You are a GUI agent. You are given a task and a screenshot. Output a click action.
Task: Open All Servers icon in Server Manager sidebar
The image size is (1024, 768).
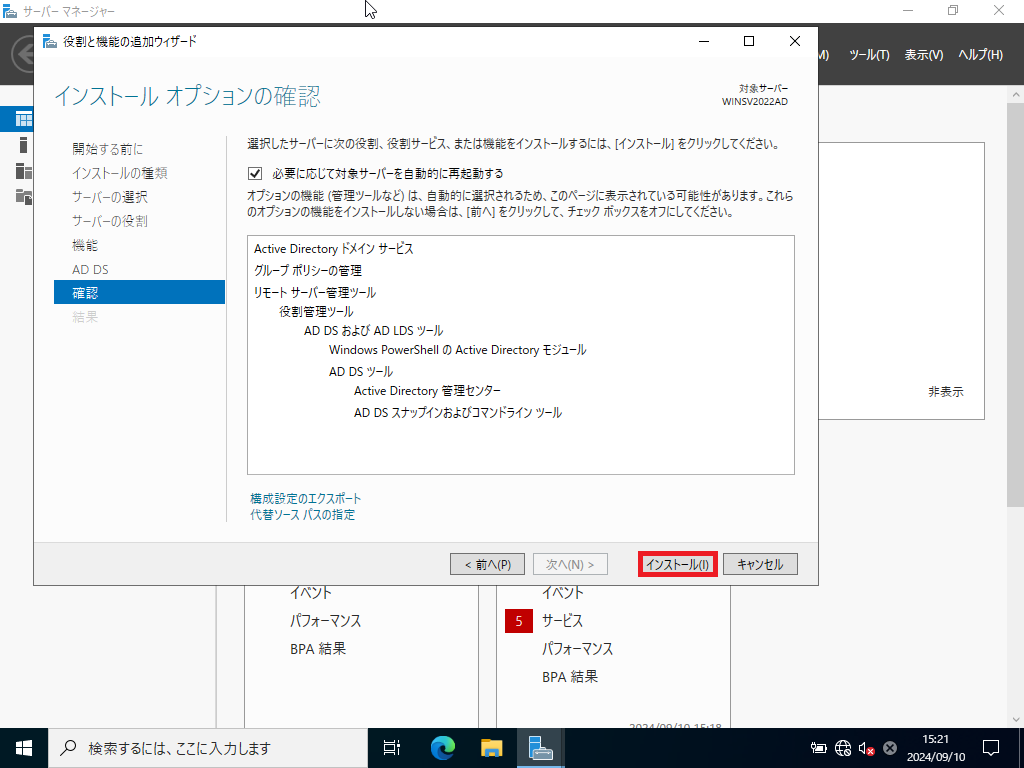24,171
